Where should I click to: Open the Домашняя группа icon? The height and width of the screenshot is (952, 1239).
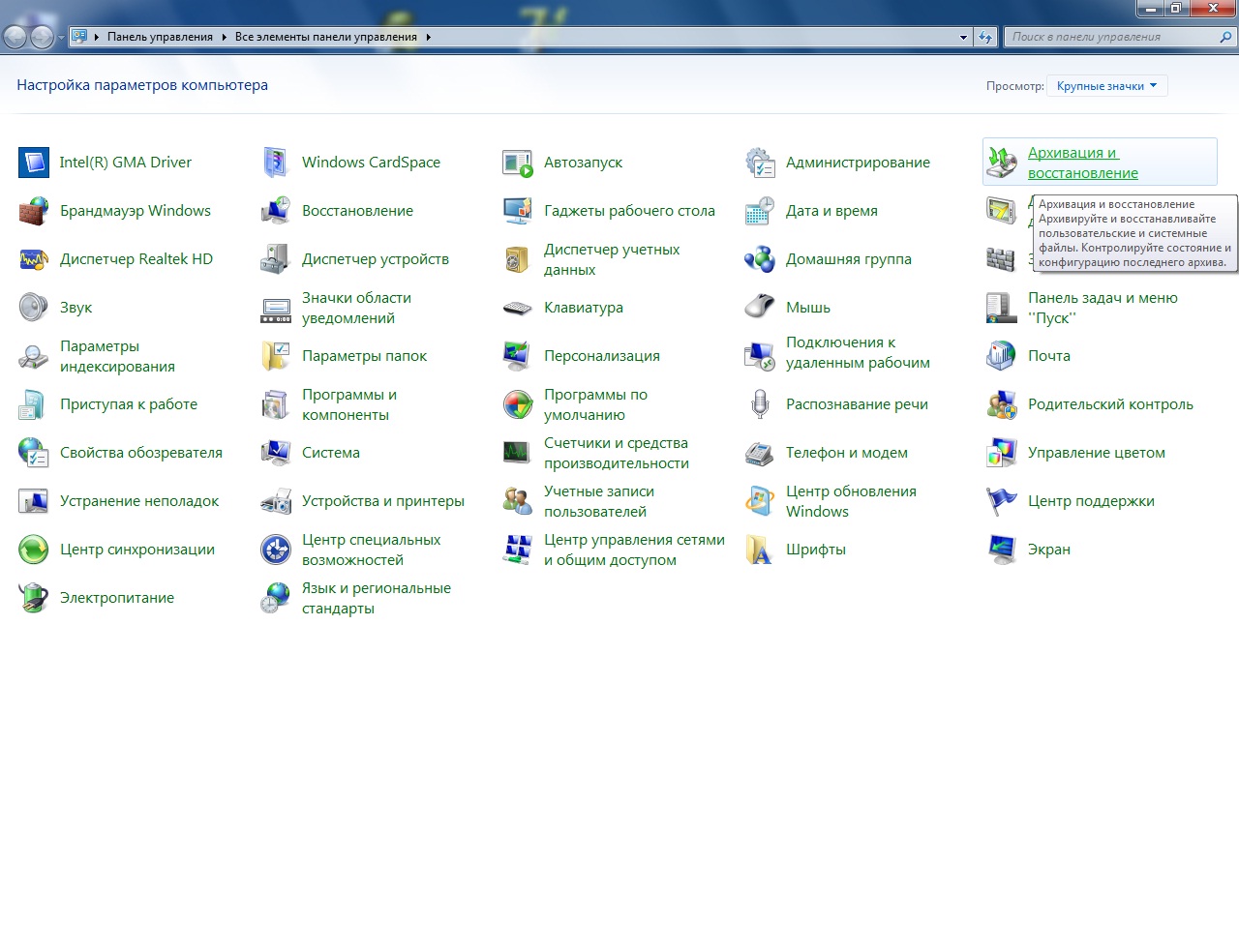point(760,259)
